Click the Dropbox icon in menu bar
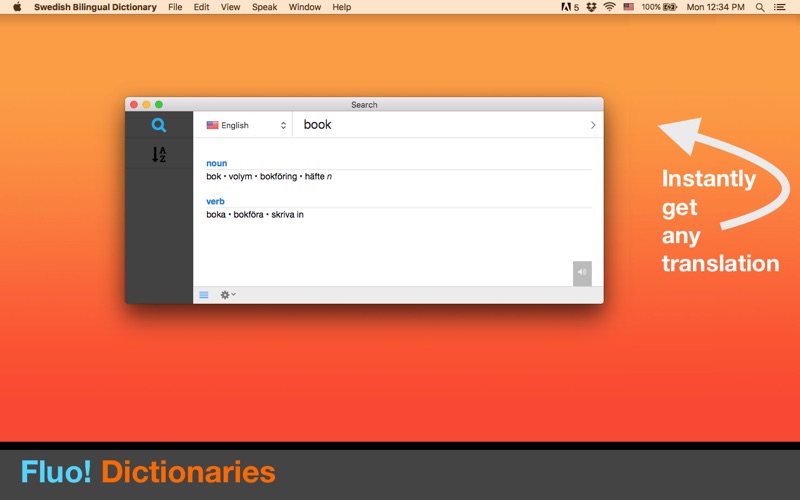800x500 pixels. 591,7
